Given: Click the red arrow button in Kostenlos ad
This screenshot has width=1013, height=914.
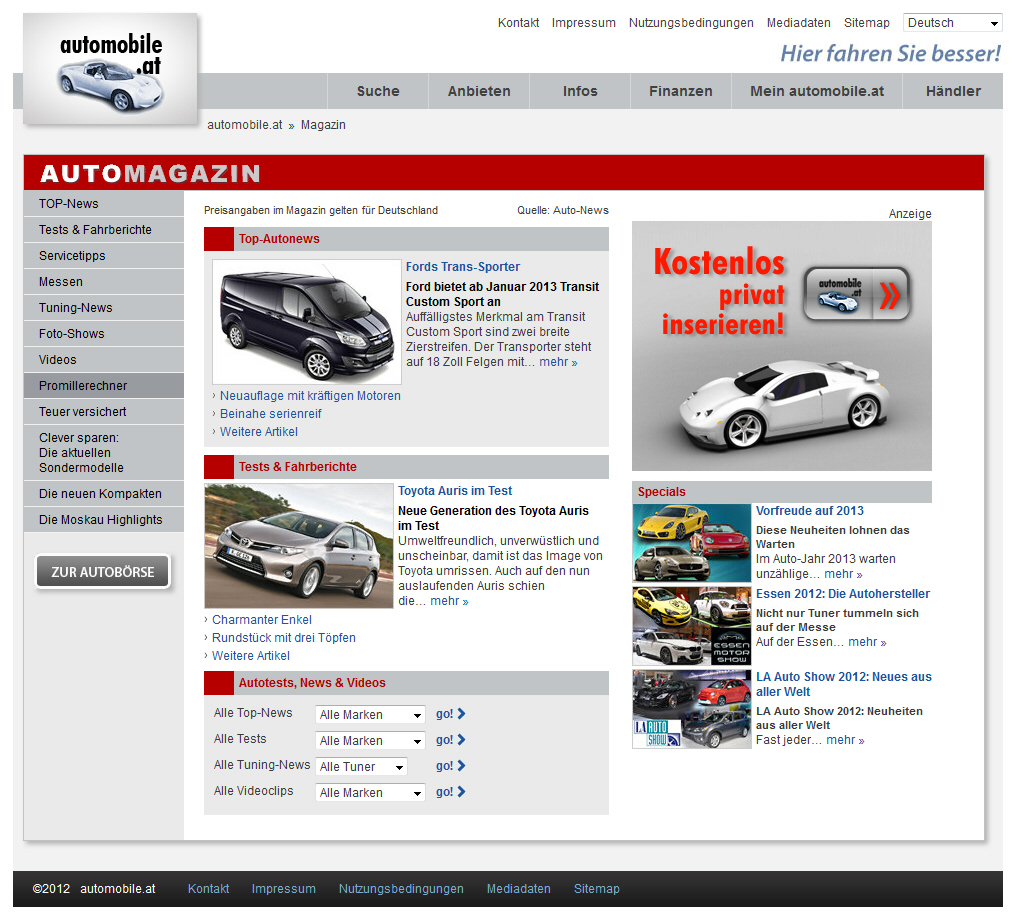Looking at the screenshot, I should [x=889, y=295].
